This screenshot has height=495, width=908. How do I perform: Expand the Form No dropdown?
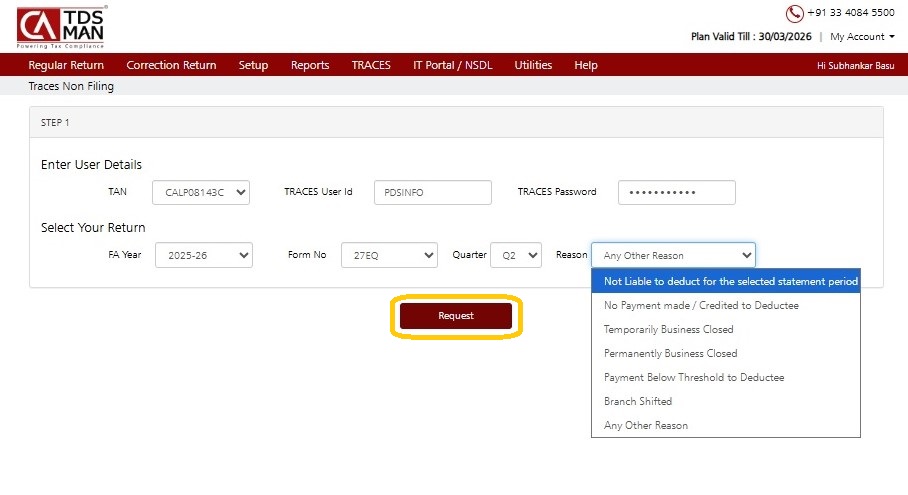click(x=389, y=255)
